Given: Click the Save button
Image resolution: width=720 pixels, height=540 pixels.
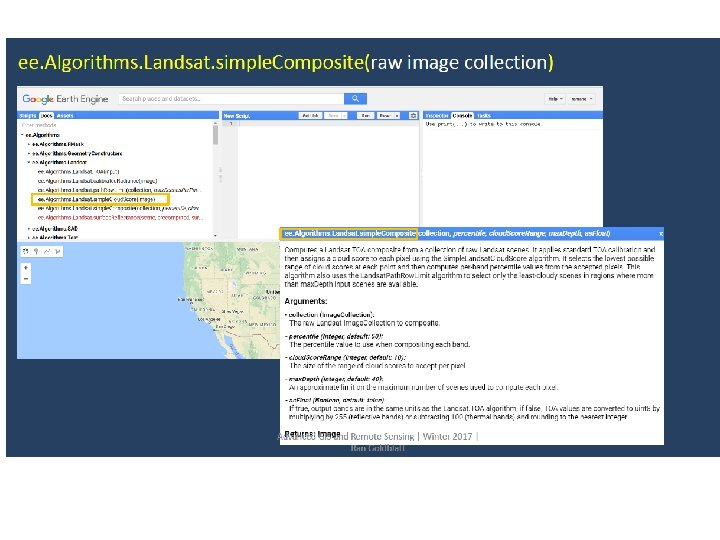Looking at the screenshot, I should (x=333, y=116).
